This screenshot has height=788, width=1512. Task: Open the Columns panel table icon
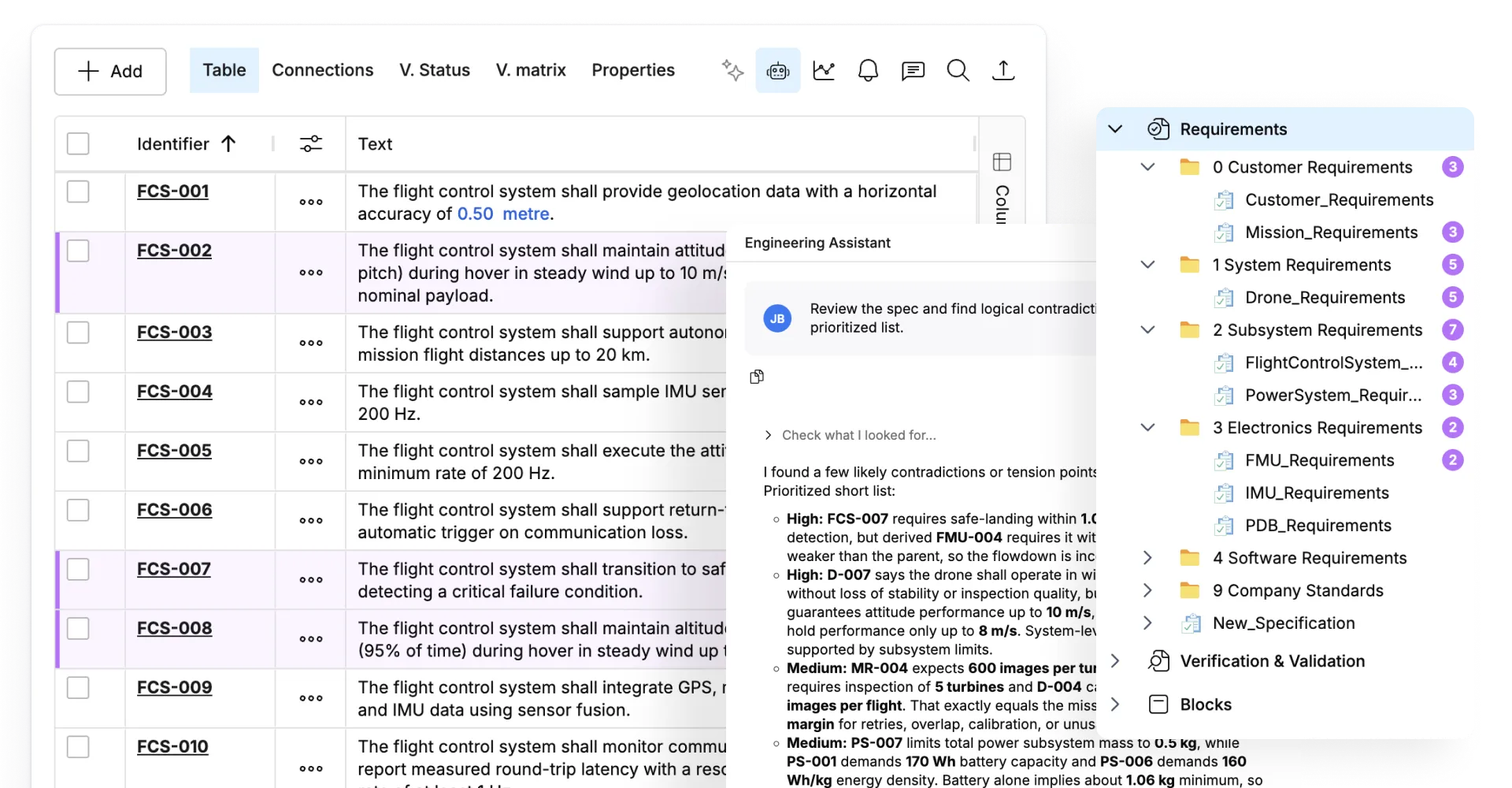click(1002, 162)
